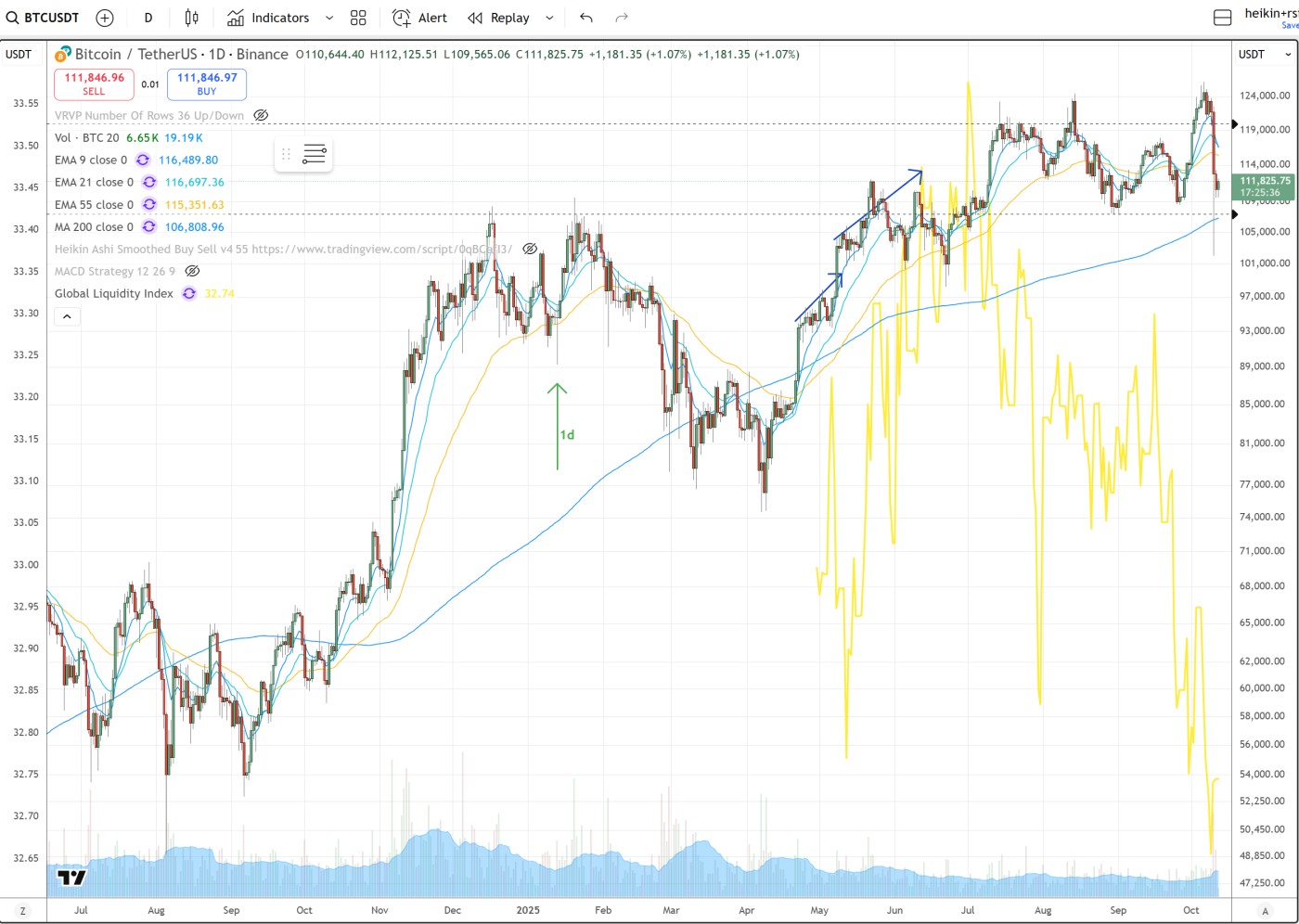This screenshot has width=1299, height=924.
Task: Toggle visibility of MACD Strategy indicator
Action: pos(192,272)
